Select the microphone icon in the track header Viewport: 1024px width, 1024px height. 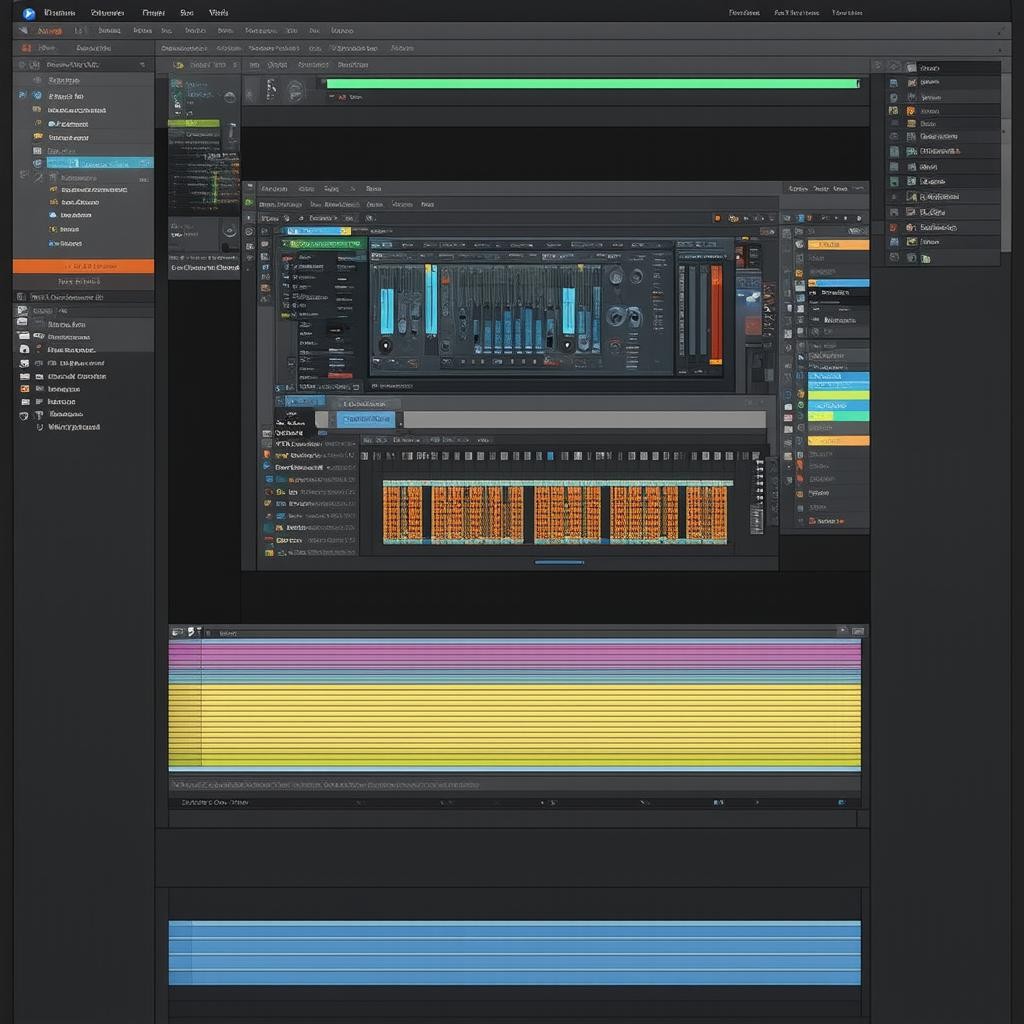tap(269, 91)
